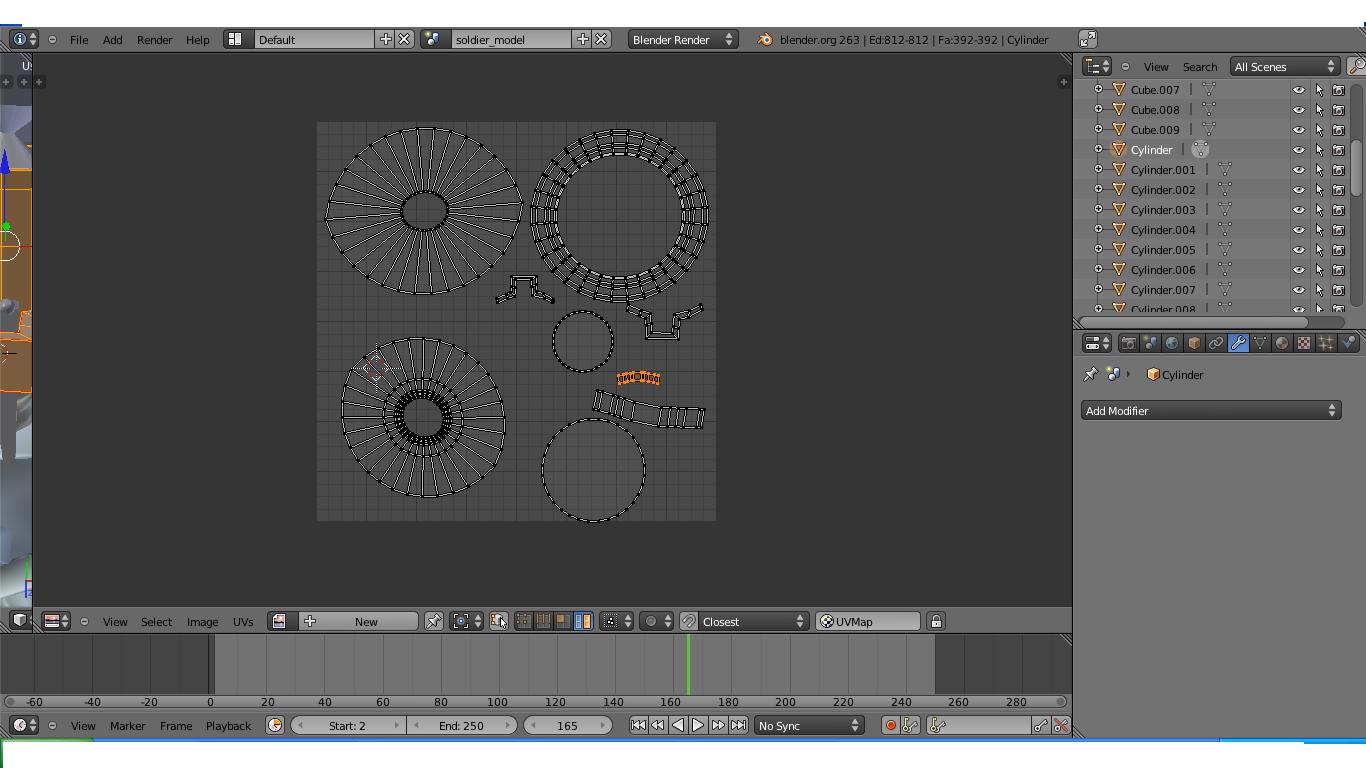Toggle selectability arrow for Cylinder.001
The height and width of the screenshot is (768, 1366).
pyautogui.click(x=1319, y=170)
